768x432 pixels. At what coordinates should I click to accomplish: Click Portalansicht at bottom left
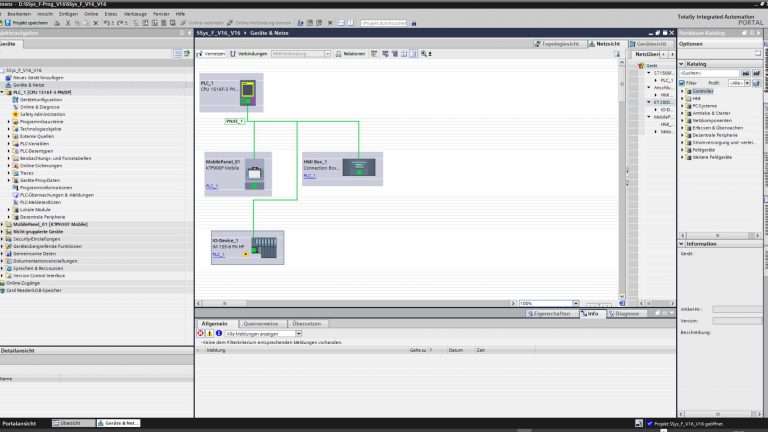[19, 423]
